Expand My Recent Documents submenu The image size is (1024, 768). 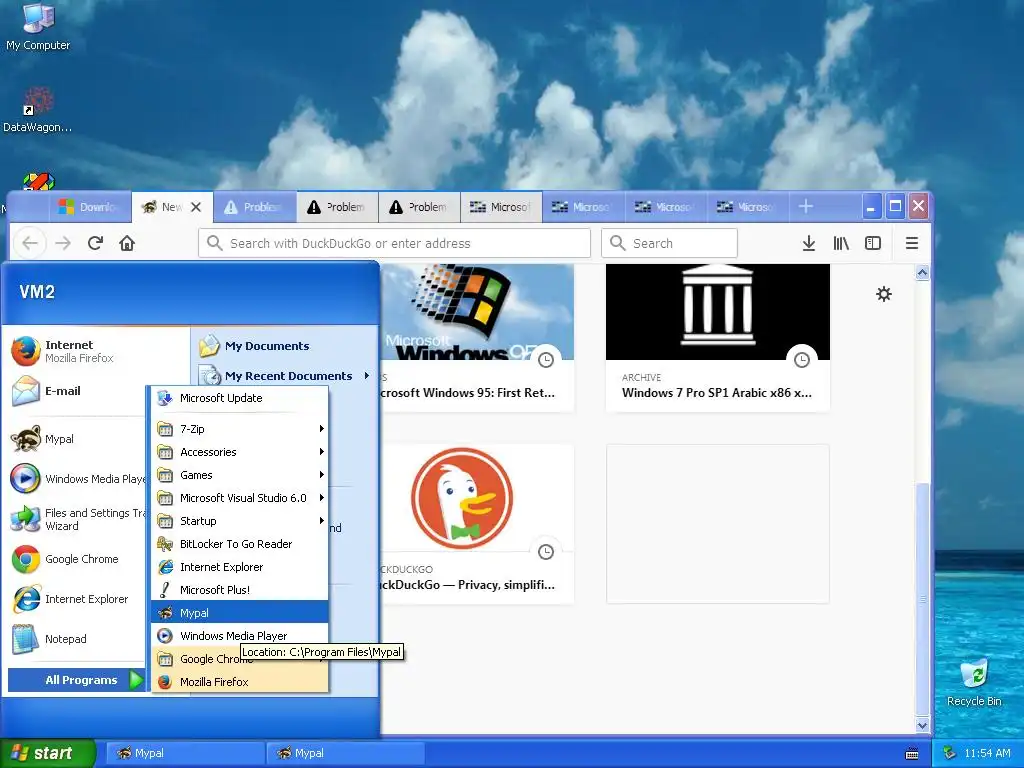(x=285, y=376)
